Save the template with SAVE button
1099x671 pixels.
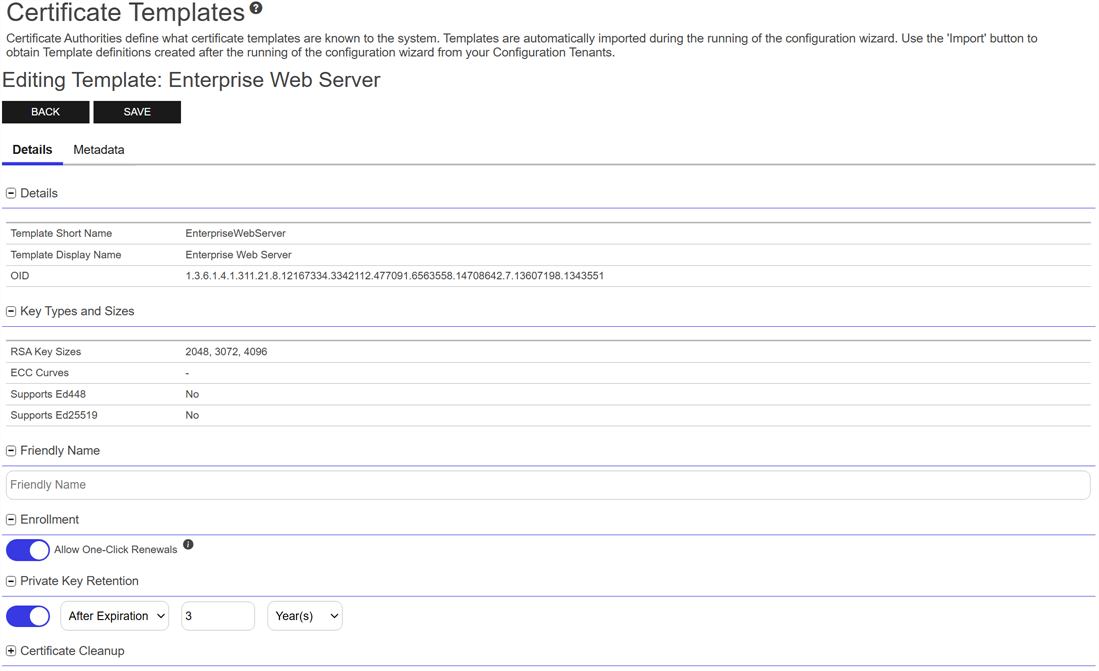(137, 112)
